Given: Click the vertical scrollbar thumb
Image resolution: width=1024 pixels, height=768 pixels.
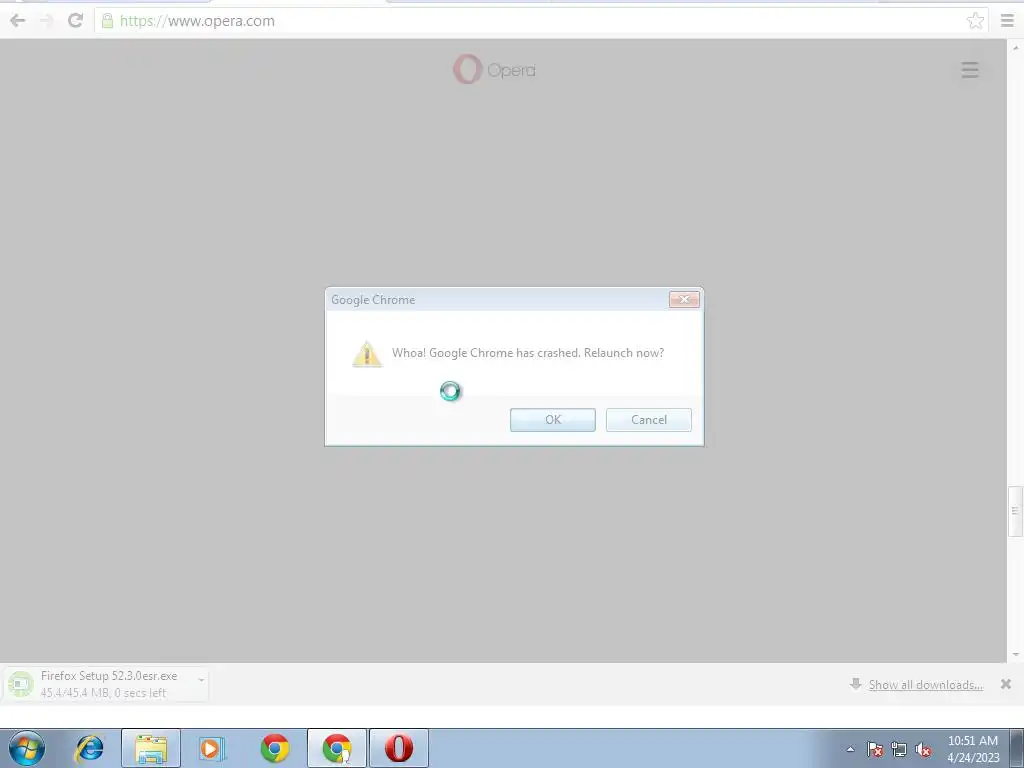Looking at the screenshot, I should pyautogui.click(x=1016, y=511).
